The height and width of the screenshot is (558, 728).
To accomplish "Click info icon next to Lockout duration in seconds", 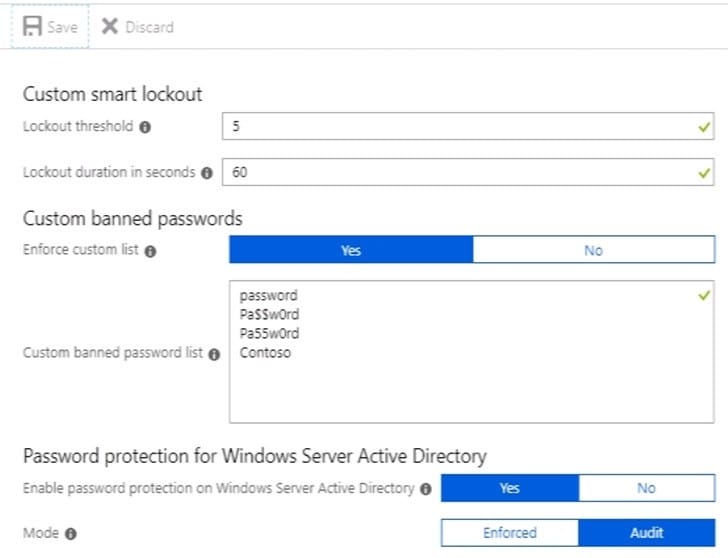I will click(207, 173).
